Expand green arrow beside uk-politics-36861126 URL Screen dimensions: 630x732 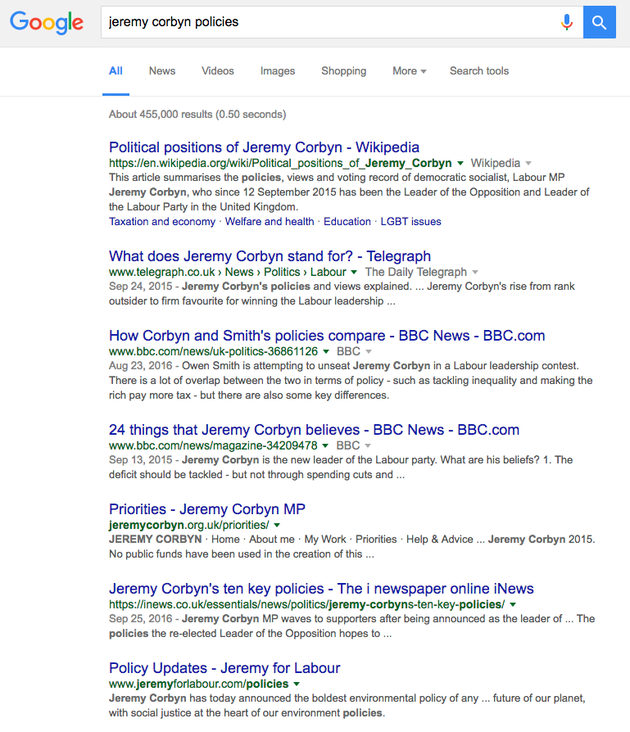click(x=326, y=352)
